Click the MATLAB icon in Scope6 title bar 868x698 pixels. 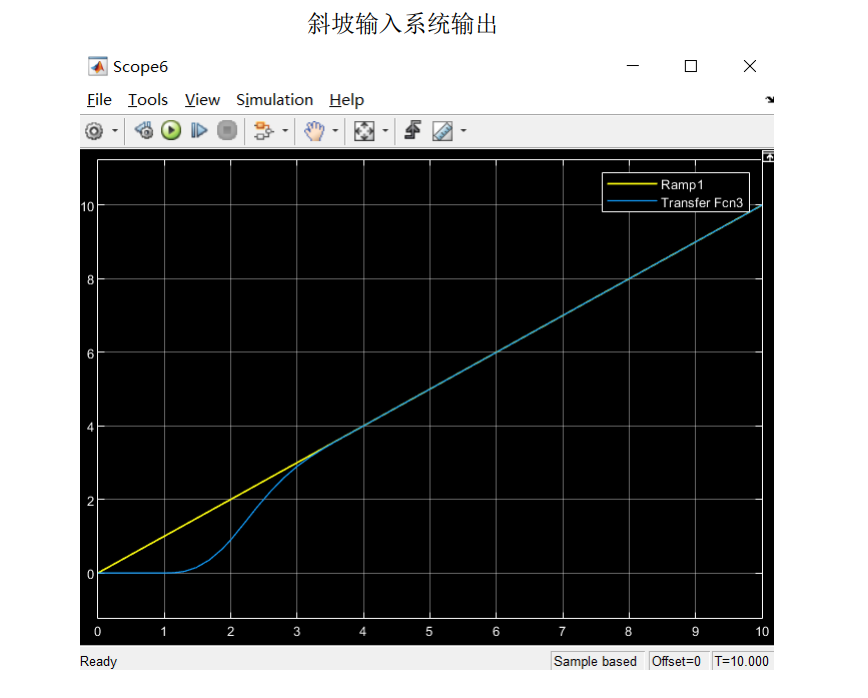[x=98, y=66]
